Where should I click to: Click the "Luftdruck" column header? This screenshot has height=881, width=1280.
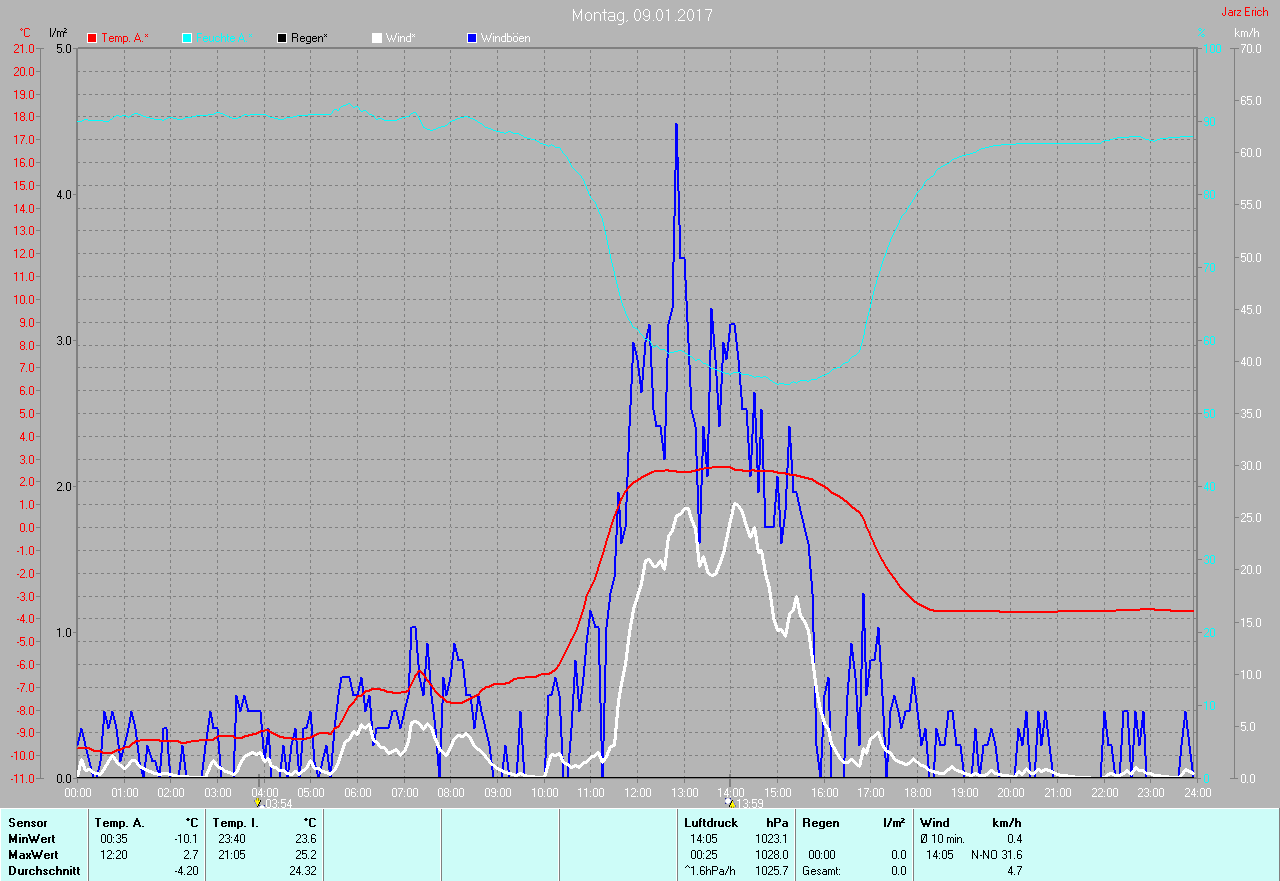pos(711,823)
